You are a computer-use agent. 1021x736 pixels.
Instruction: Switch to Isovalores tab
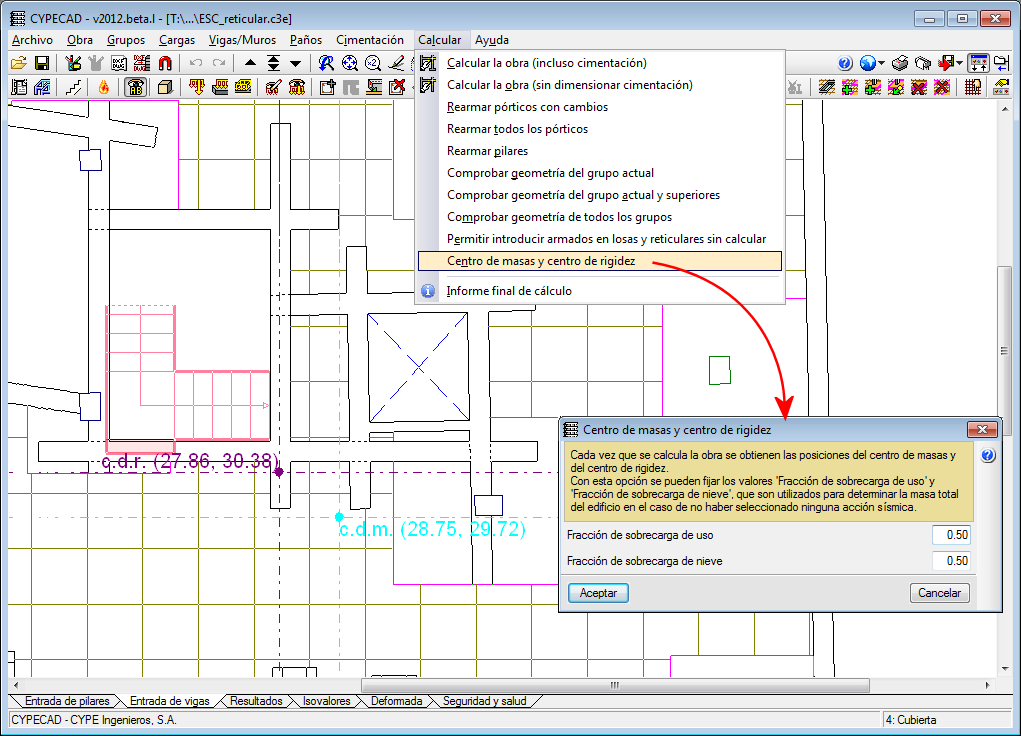(326, 701)
